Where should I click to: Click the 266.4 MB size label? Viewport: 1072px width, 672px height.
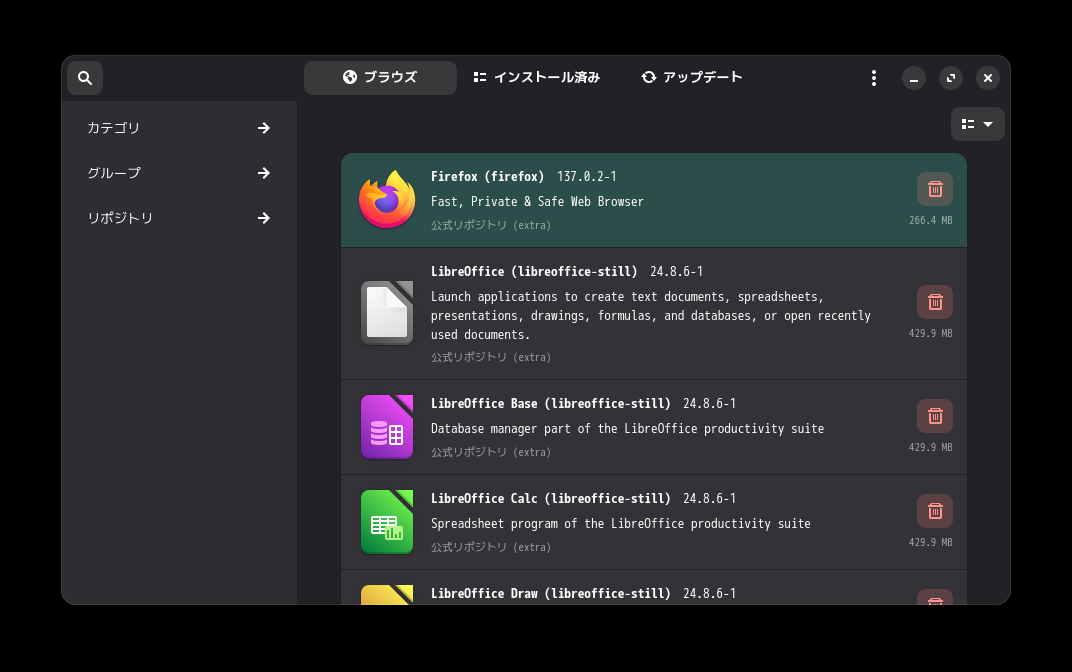(x=930, y=220)
